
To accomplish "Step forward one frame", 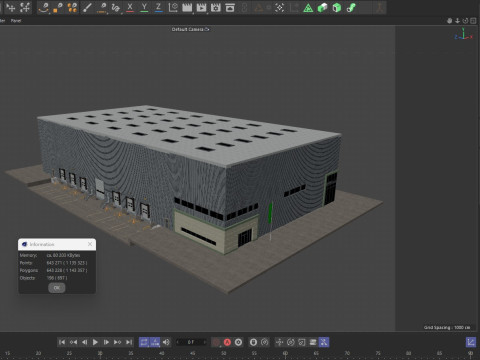I will pyautogui.click(x=106, y=342).
